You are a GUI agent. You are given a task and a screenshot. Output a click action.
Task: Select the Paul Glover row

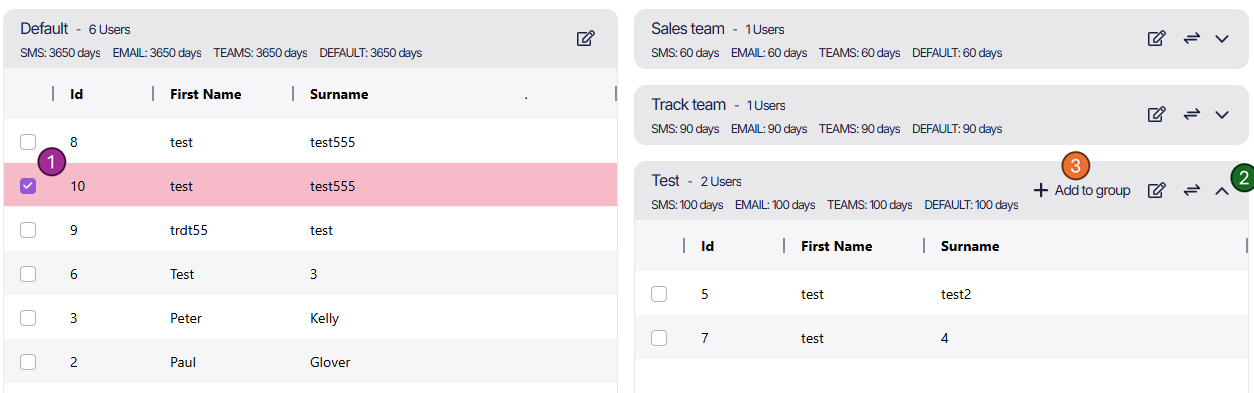pos(310,362)
